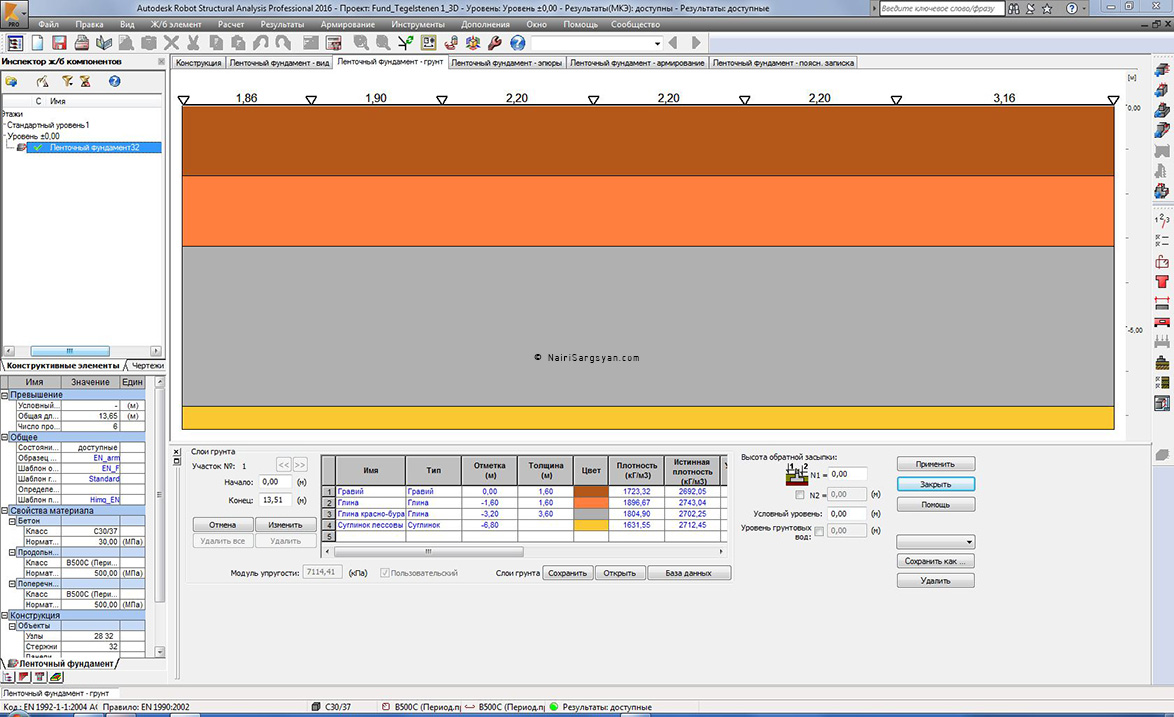Click the Закрыть button

[x=936, y=484]
